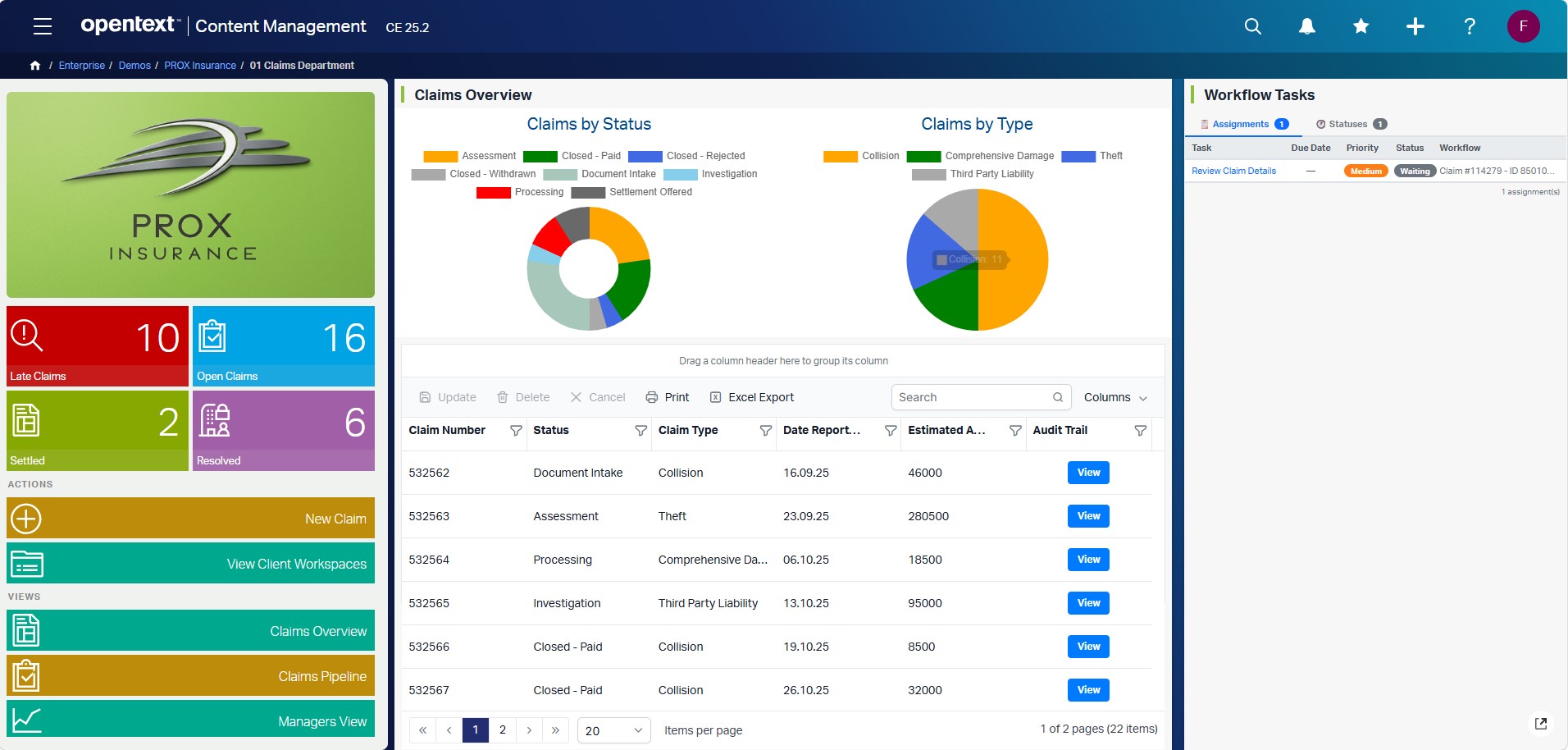Screen dimensions: 1568x750
Task: View audit trail for claim 532565
Action: tap(1088, 603)
